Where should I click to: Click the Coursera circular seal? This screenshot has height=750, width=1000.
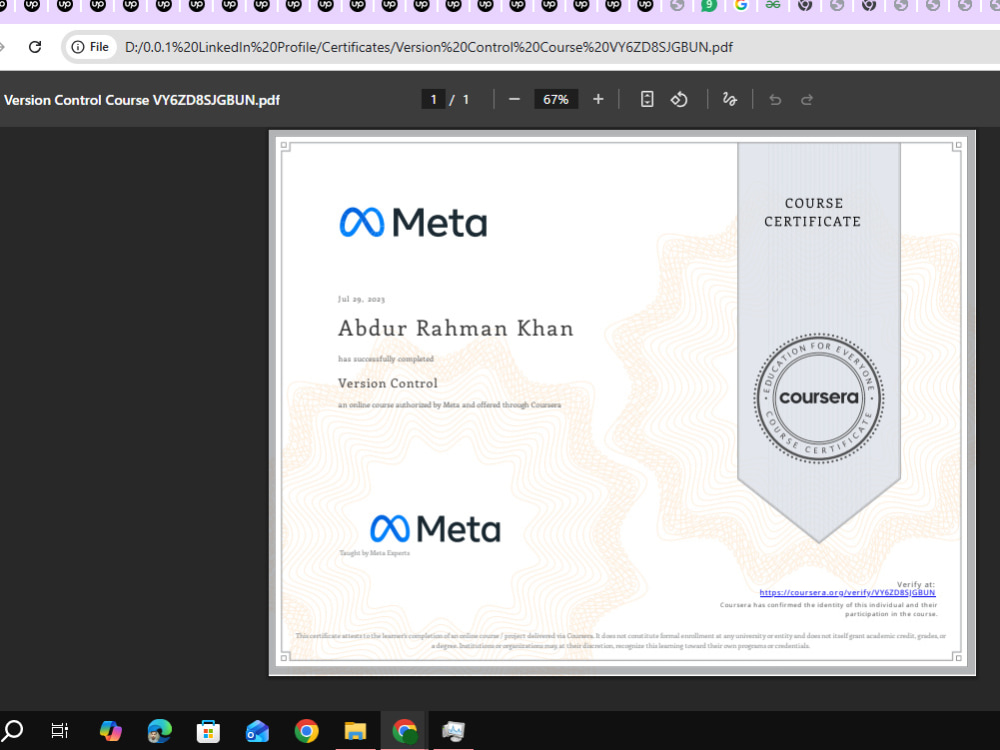[819, 398]
